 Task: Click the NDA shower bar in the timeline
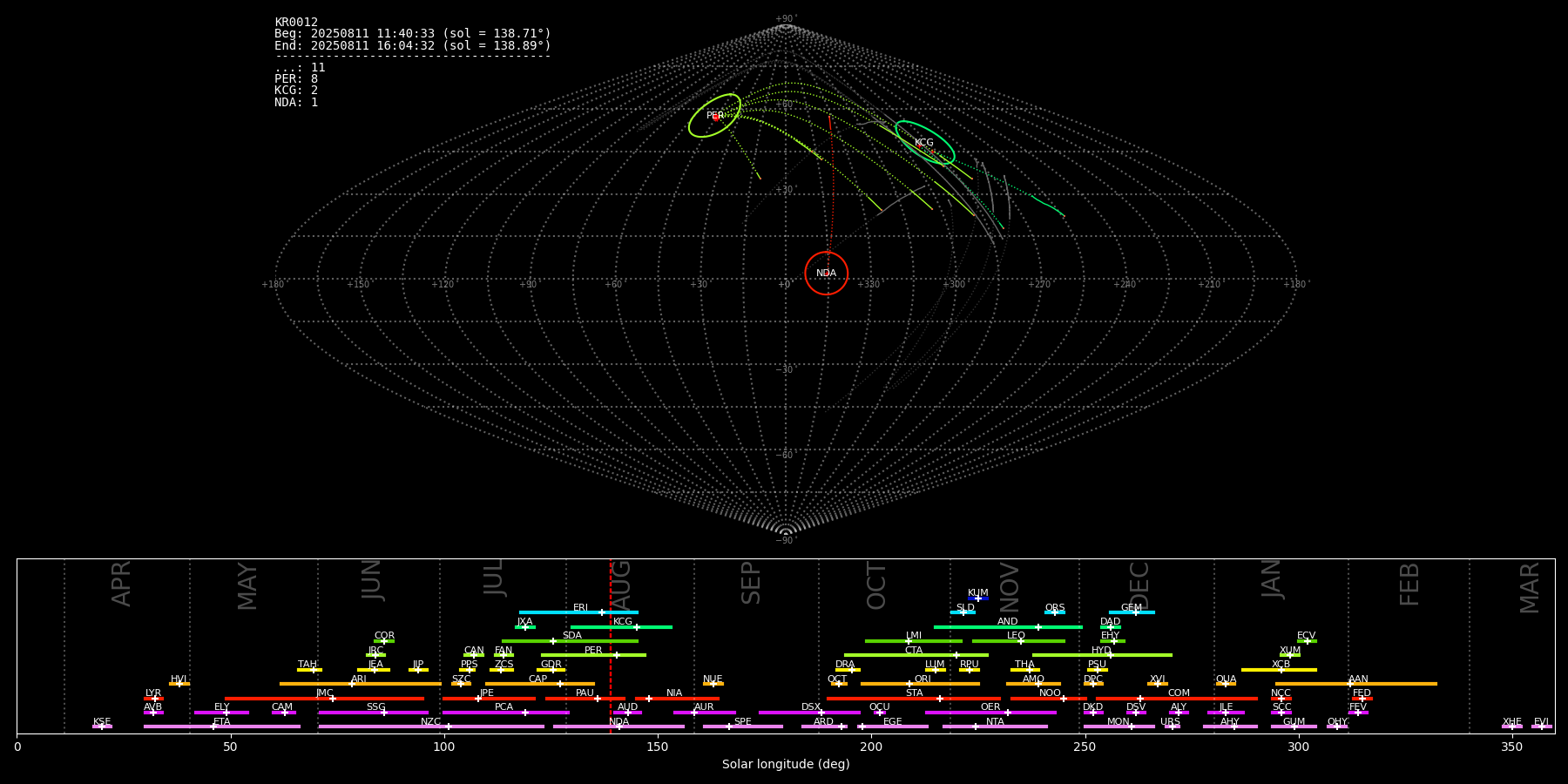point(618,727)
